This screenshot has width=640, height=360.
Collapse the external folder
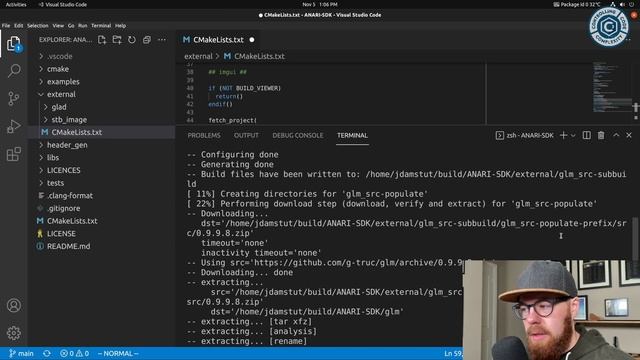101,94
